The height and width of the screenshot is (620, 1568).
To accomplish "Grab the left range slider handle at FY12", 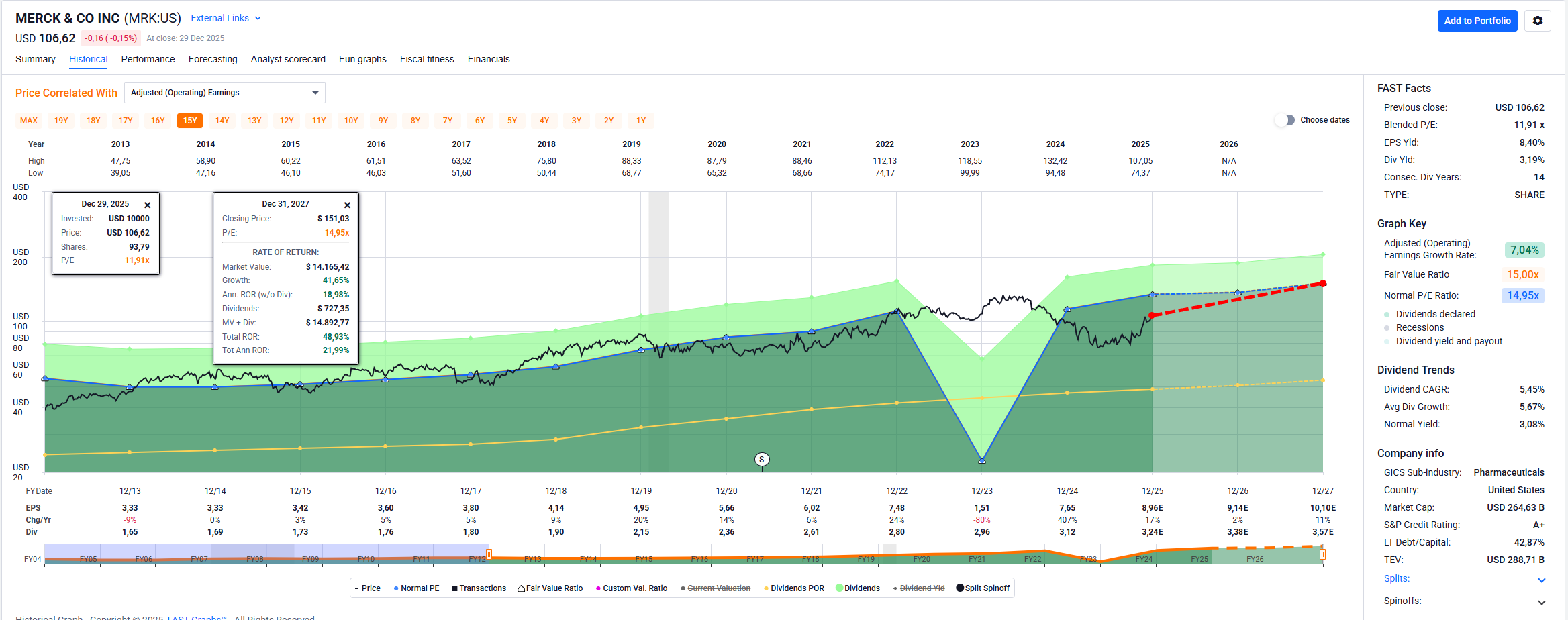I will pos(489,554).
